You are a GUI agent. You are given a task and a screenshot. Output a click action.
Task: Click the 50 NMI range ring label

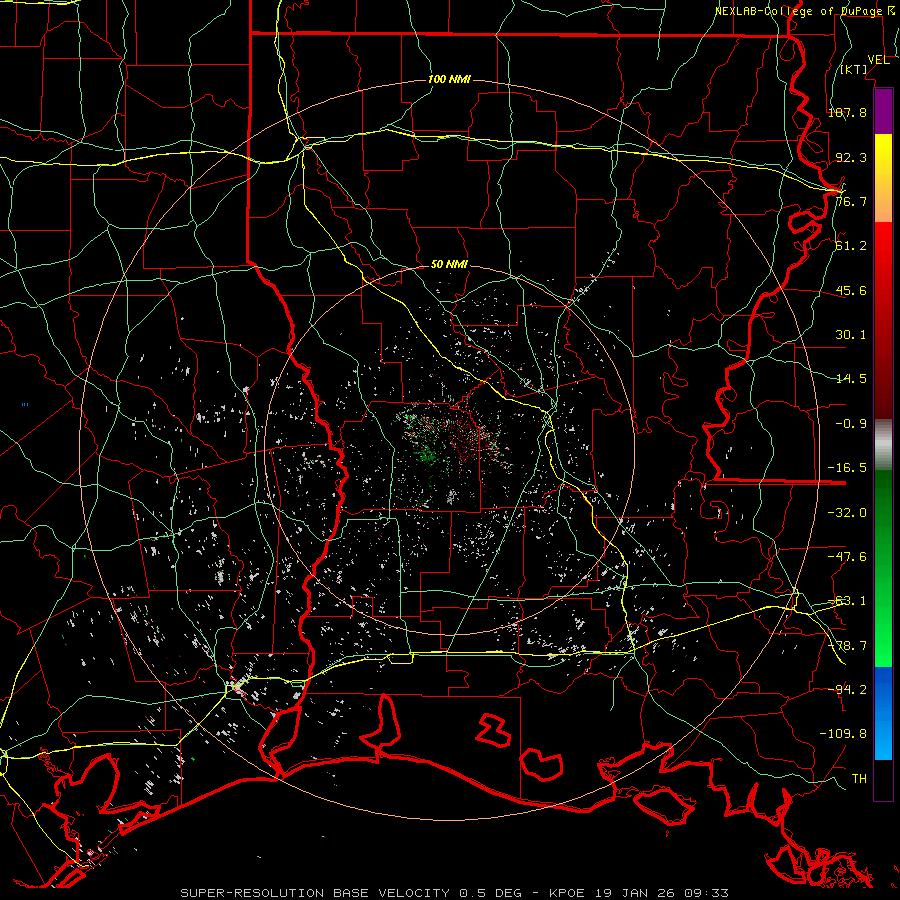(x=449, y=265)
